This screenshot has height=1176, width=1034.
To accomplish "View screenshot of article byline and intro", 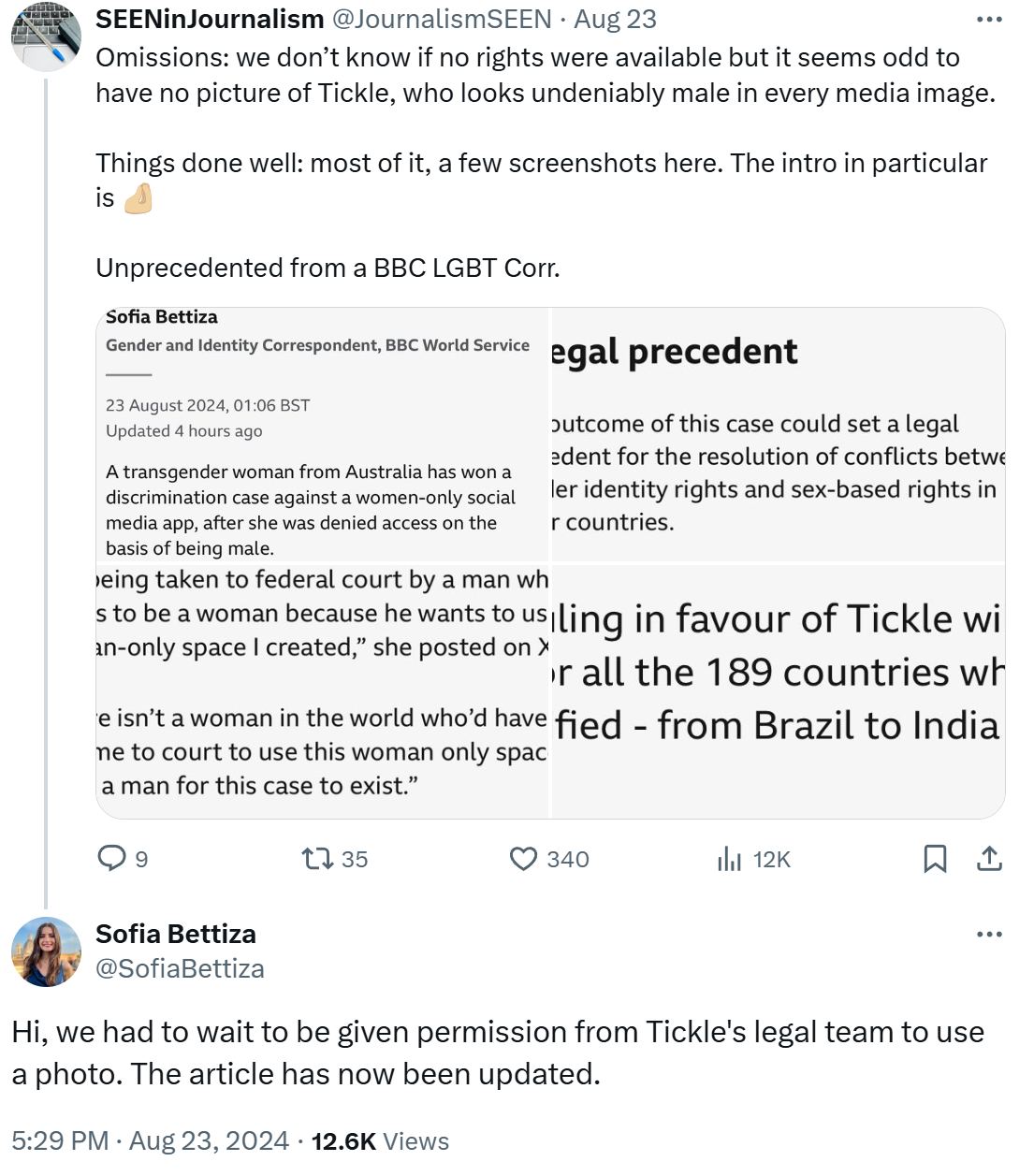I will pyautogui.click(x=322, y=435).
